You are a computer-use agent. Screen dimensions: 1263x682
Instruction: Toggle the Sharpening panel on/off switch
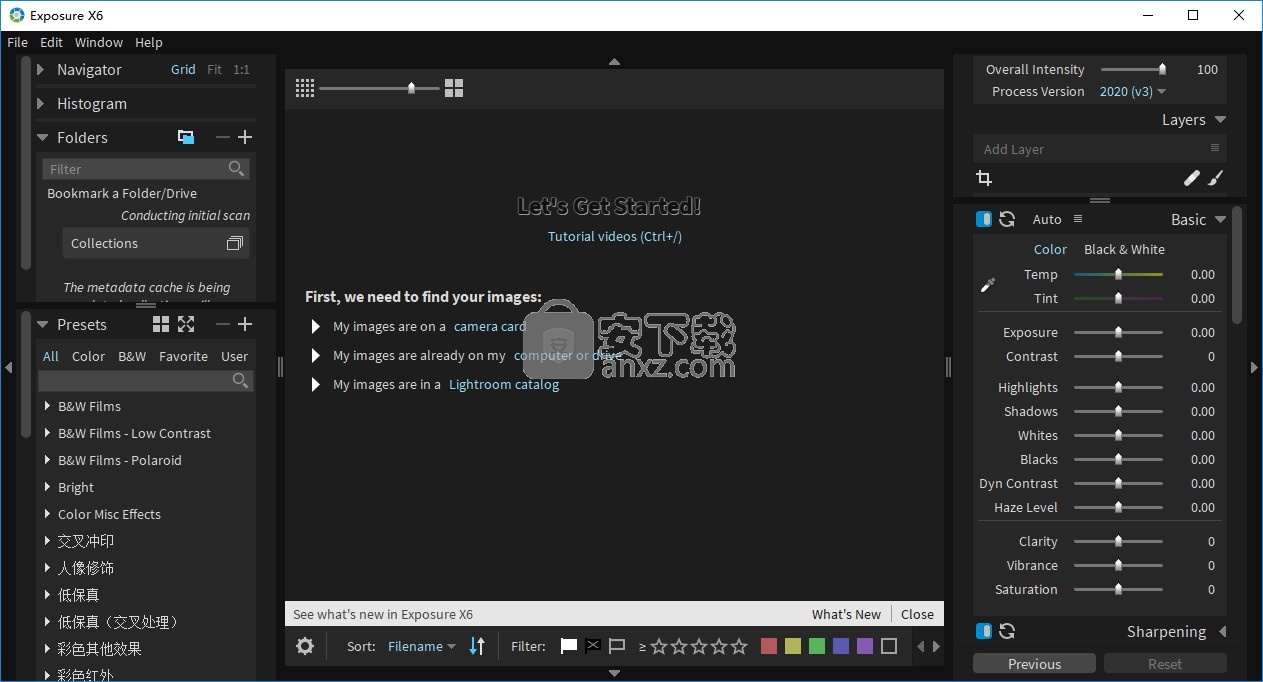tap(984, 631)
